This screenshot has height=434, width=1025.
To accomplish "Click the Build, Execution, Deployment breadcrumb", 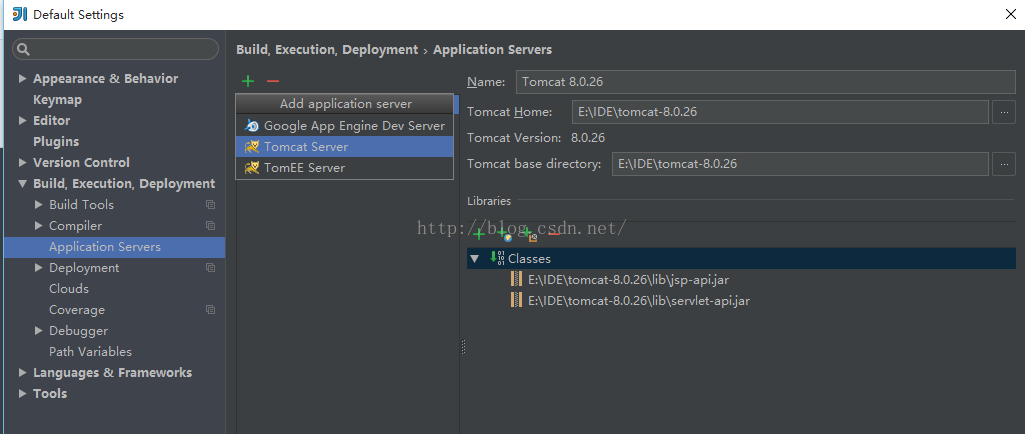I will [x=327, y=50].
